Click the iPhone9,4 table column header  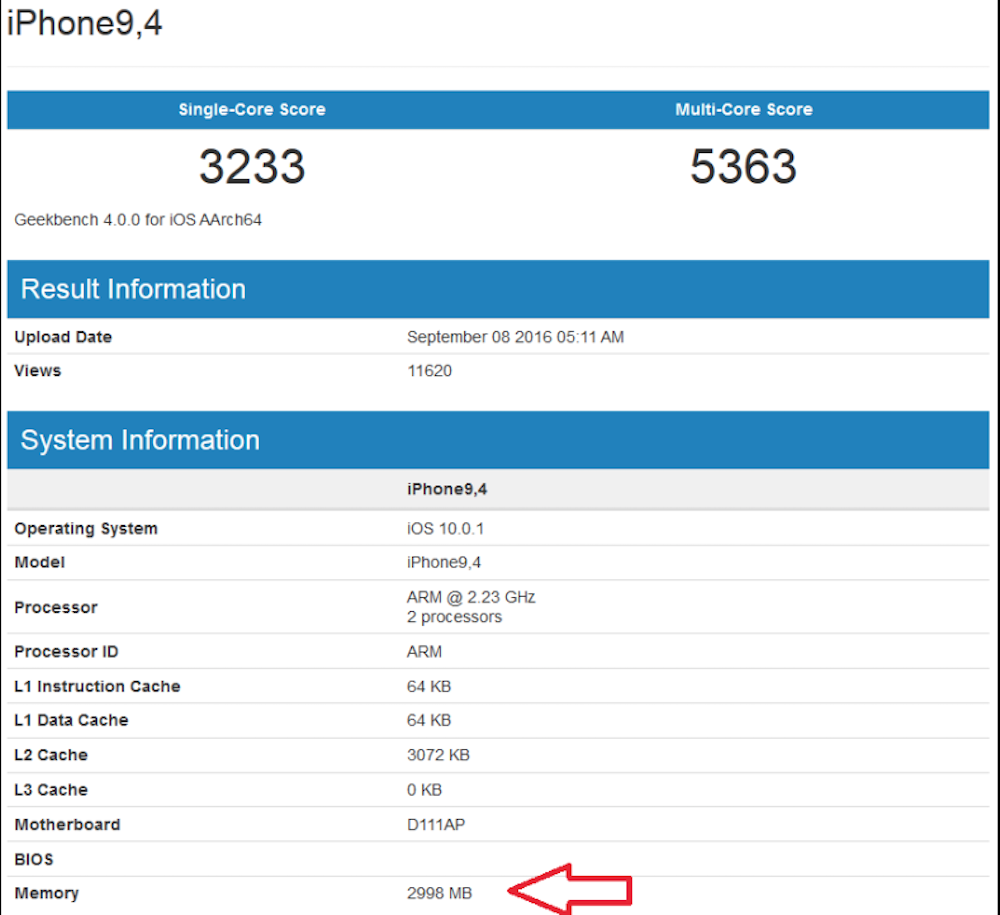(446, 489)
